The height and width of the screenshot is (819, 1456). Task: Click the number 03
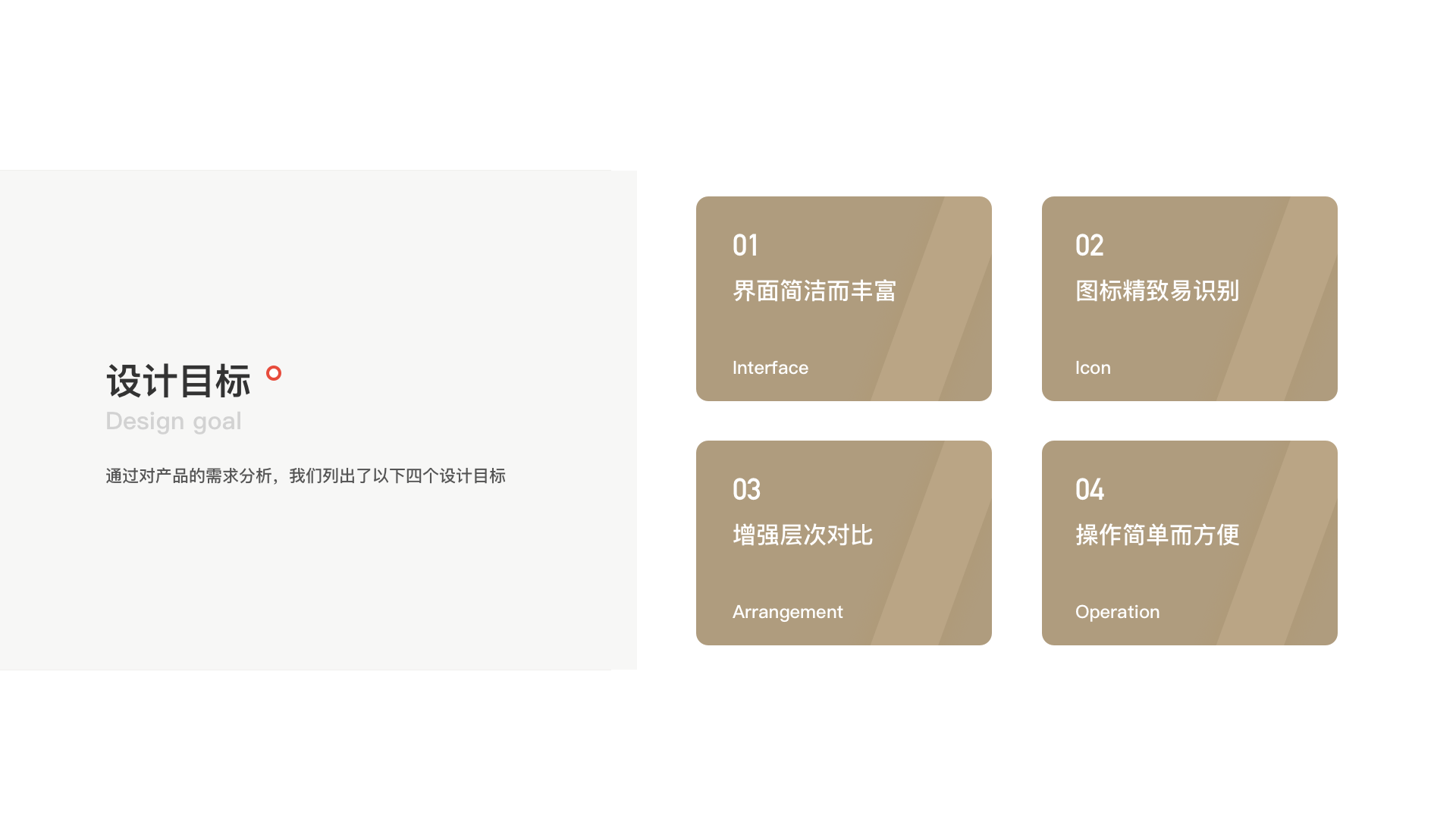(747, 490)
